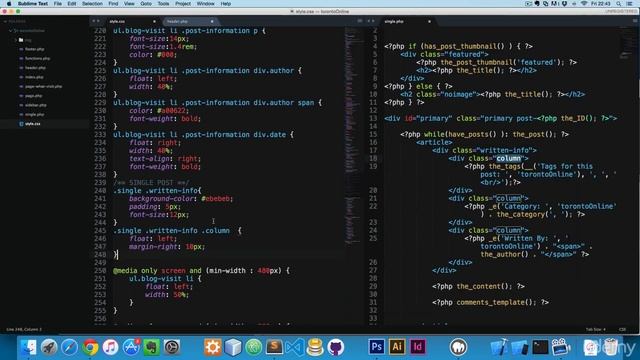Open InDesign from the Dock
640x360 pixels.
pyautogui.click(x=418, y=347)
